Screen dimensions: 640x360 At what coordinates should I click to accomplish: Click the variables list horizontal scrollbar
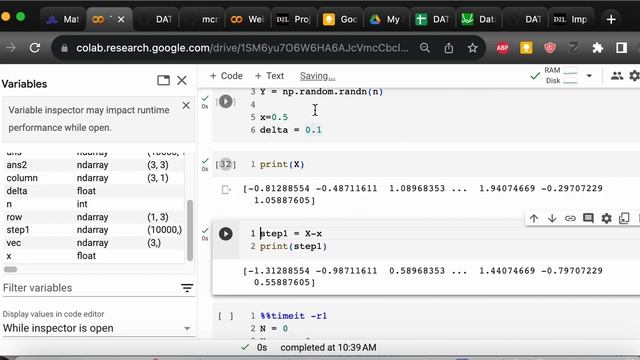click(11, 269)
